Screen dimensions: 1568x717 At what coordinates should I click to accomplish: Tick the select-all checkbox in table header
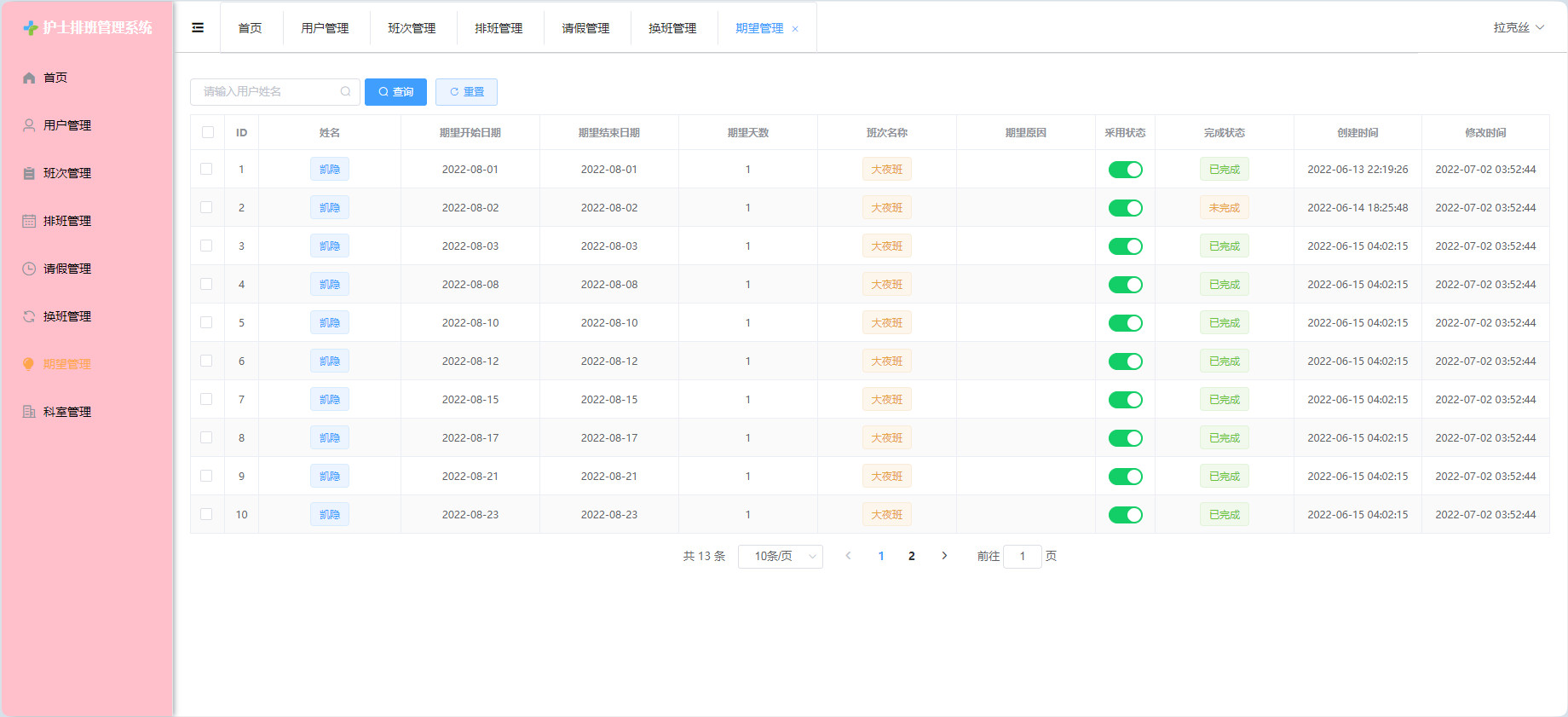208,132
